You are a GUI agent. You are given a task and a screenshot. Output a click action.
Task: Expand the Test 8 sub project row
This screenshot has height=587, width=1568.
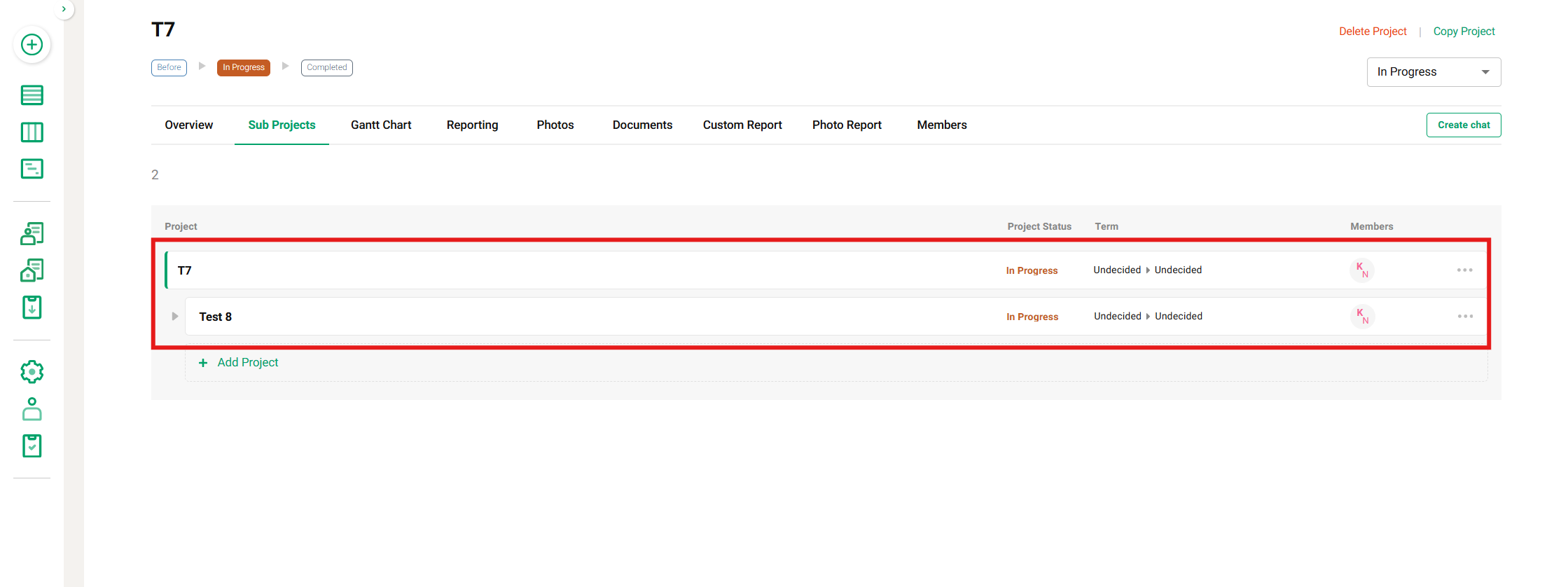(175, 317)
